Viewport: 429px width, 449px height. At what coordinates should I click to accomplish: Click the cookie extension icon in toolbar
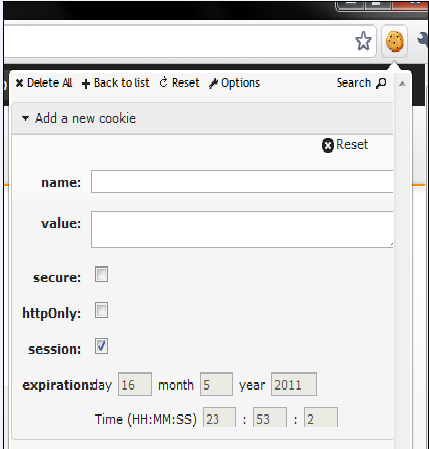point(395,41)
